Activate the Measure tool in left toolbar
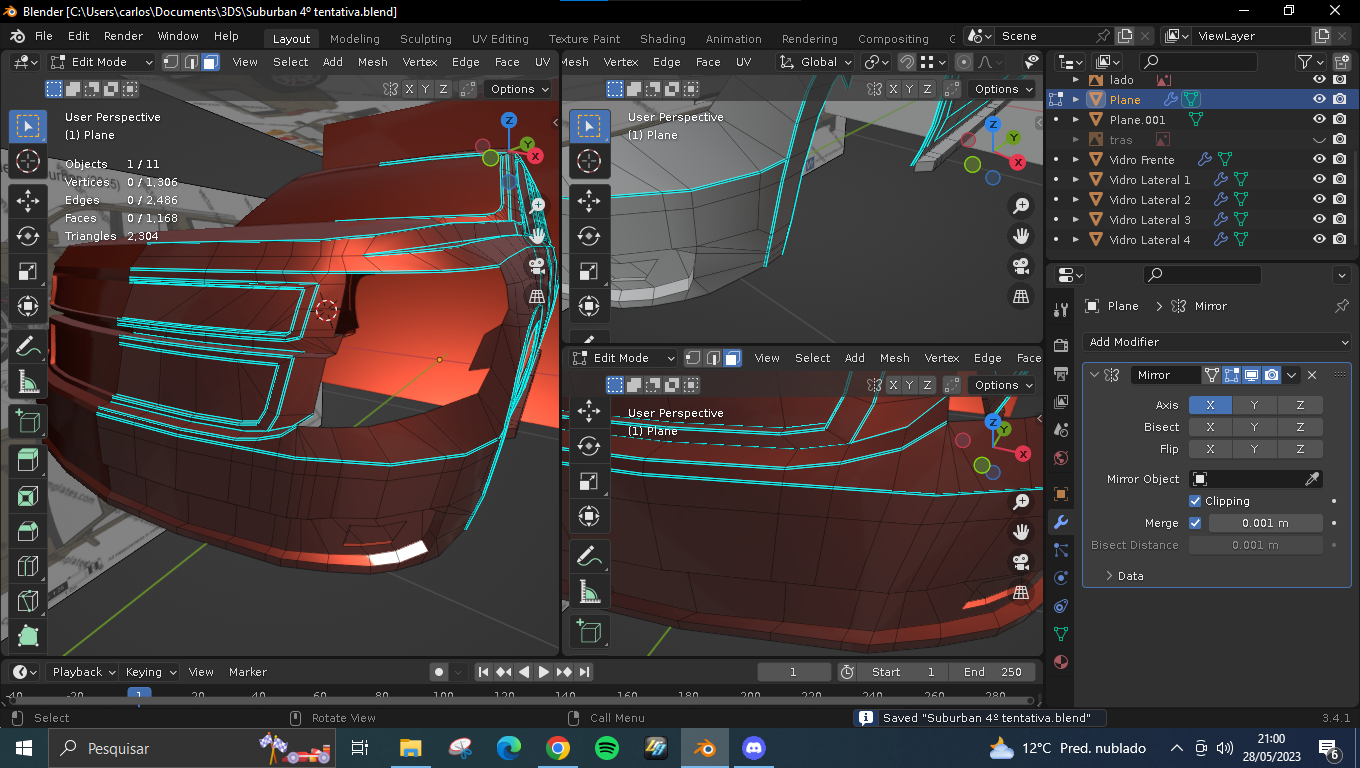Screen dimensions: 1360x768 point(28,382)
